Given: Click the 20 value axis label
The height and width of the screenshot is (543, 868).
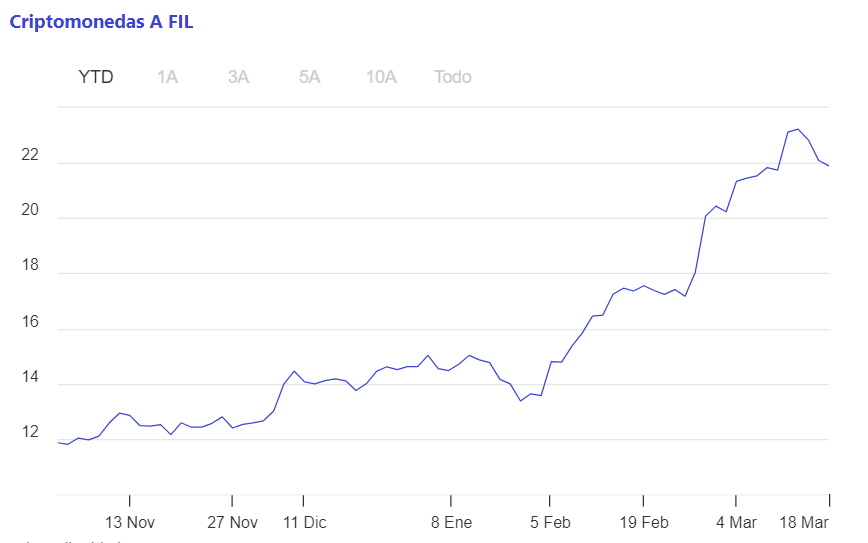Looking at the screenshot, I should [30, 209].
